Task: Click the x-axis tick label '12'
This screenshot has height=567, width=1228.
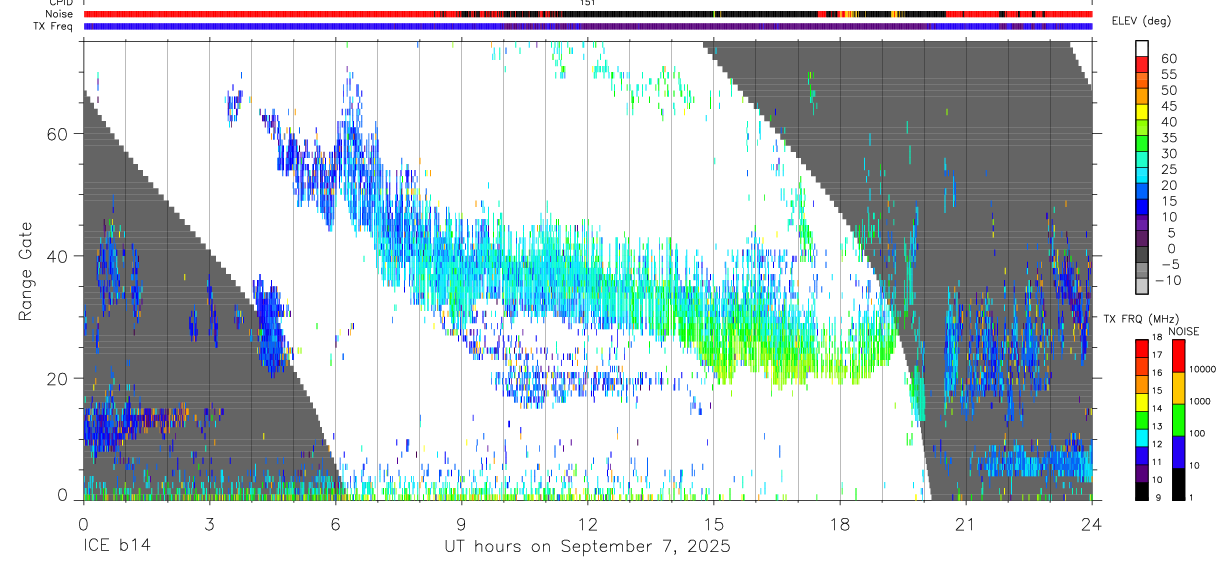Action: (x=587, y=523)
